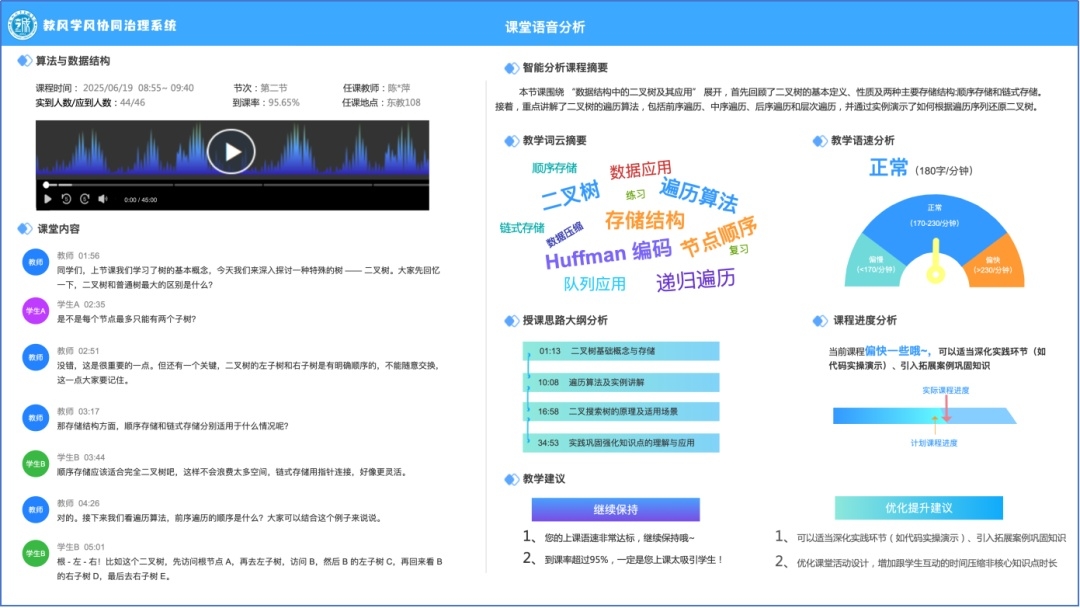Click the first 教师 avatar at 01:56
This screenshot has height=608, width=1080.
(35, 262)
